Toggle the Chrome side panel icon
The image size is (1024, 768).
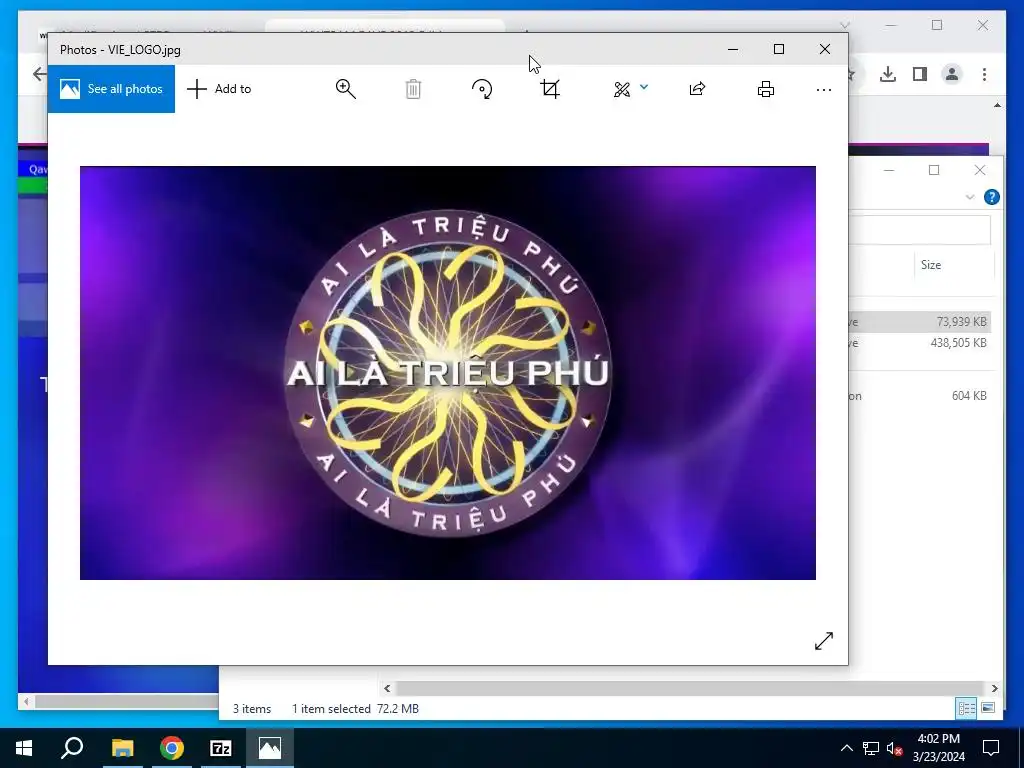(920, 74)
